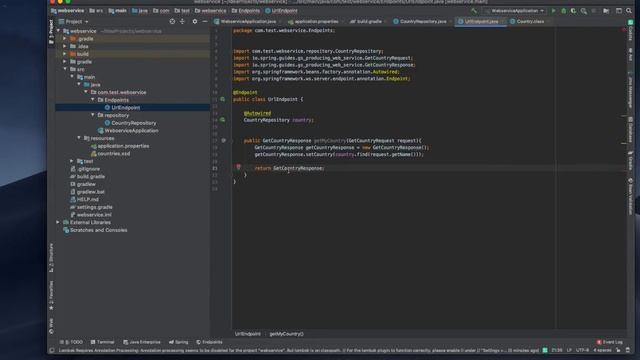Expand the test folder
Viewport: 640px width, 360px height.
(x=72, y=161)
